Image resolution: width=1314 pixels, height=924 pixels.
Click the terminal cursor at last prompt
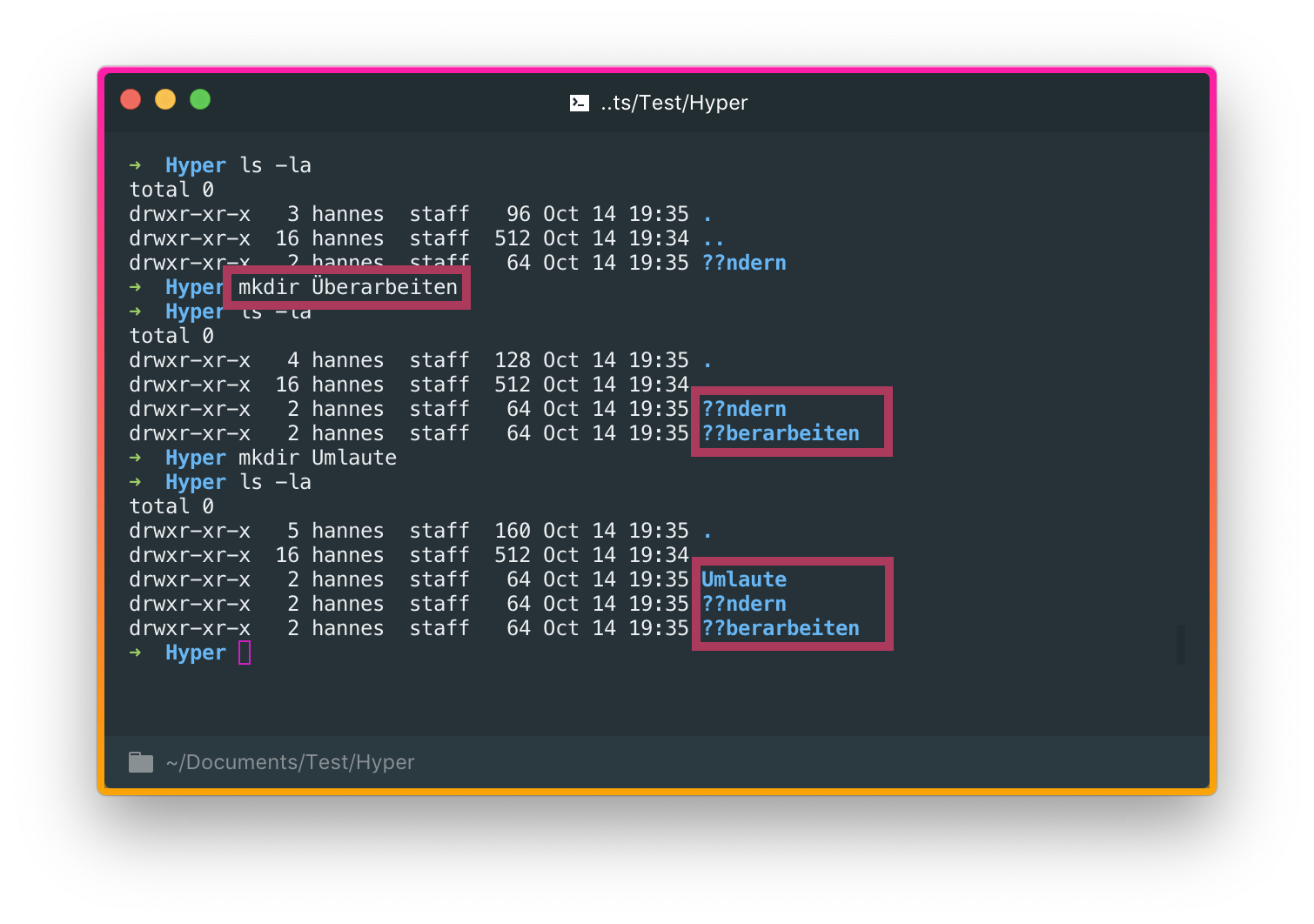[x=245, y=653]
